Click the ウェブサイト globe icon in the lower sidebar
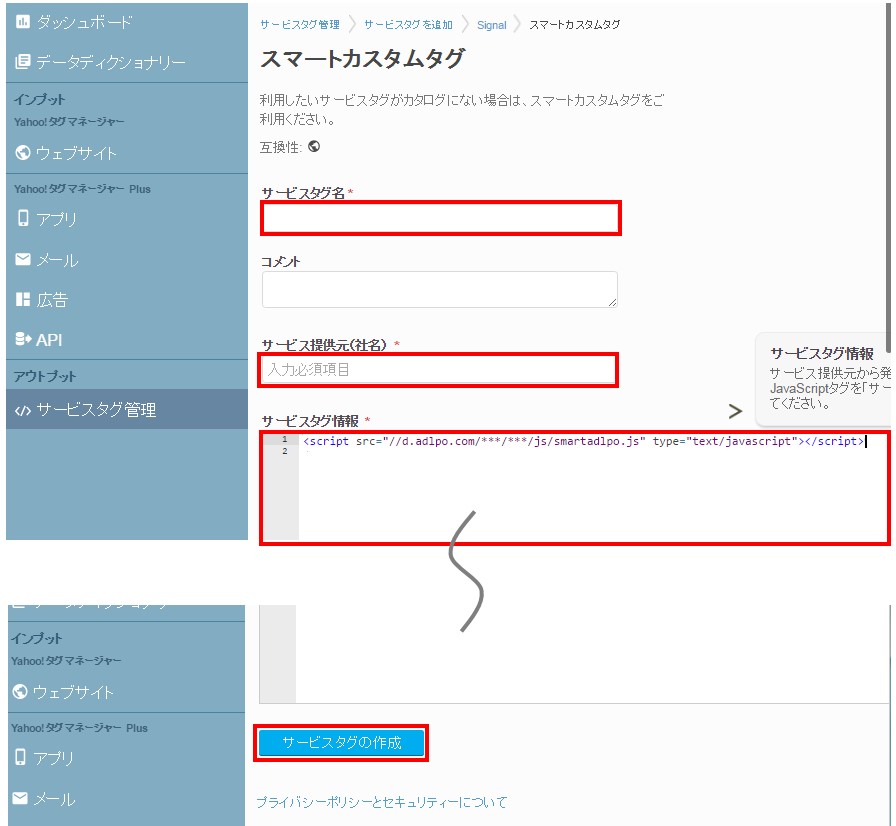The height and width of the screenshot is (826, 896). click(20, 691)
